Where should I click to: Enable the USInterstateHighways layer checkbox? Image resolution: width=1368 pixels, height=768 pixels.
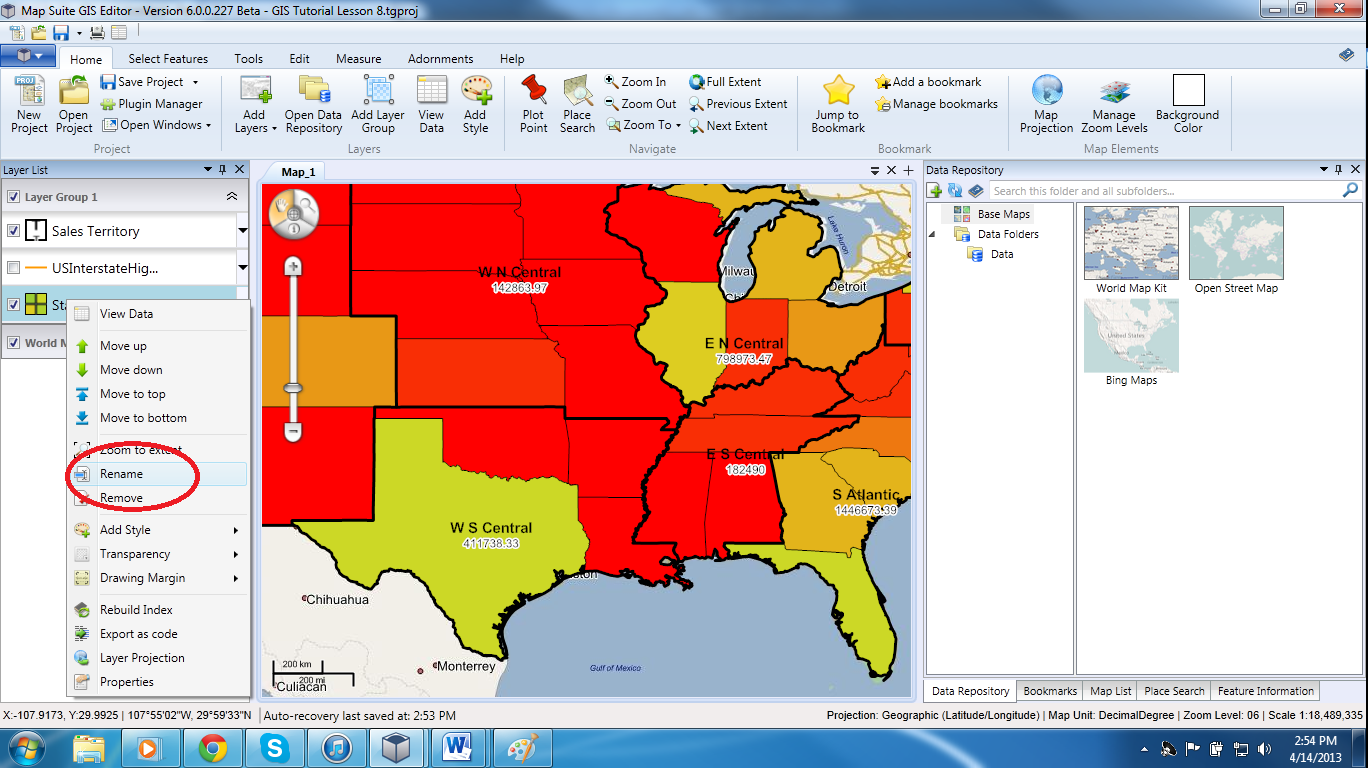click(x=14, y=268)
